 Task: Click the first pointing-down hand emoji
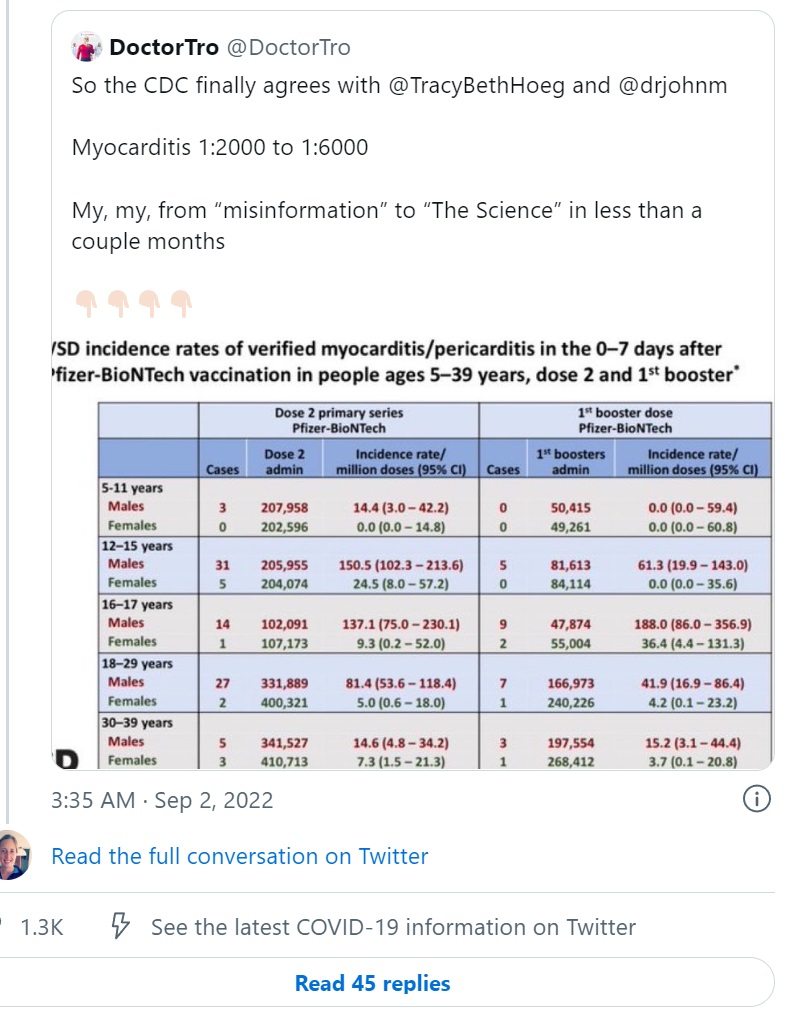click(85, 300)
